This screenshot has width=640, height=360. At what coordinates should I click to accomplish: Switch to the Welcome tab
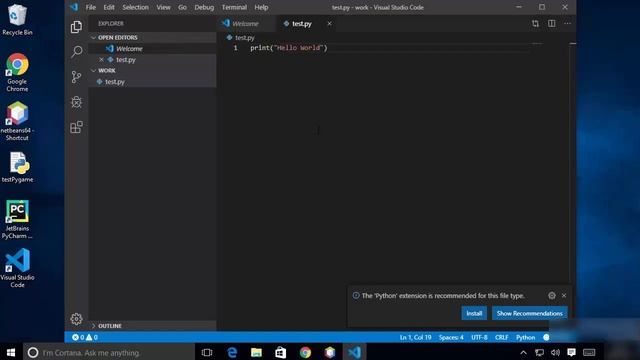pyautogui.click(x=247, y=24)
